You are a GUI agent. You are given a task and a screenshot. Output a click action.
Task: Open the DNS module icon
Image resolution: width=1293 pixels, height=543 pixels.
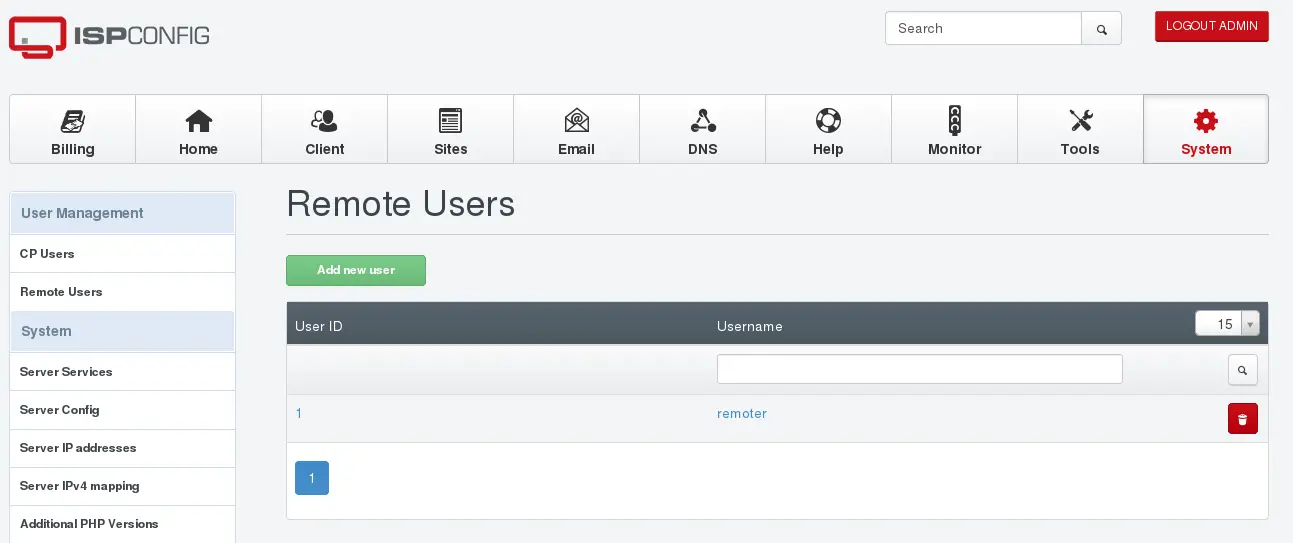click(x=703, y=121)
